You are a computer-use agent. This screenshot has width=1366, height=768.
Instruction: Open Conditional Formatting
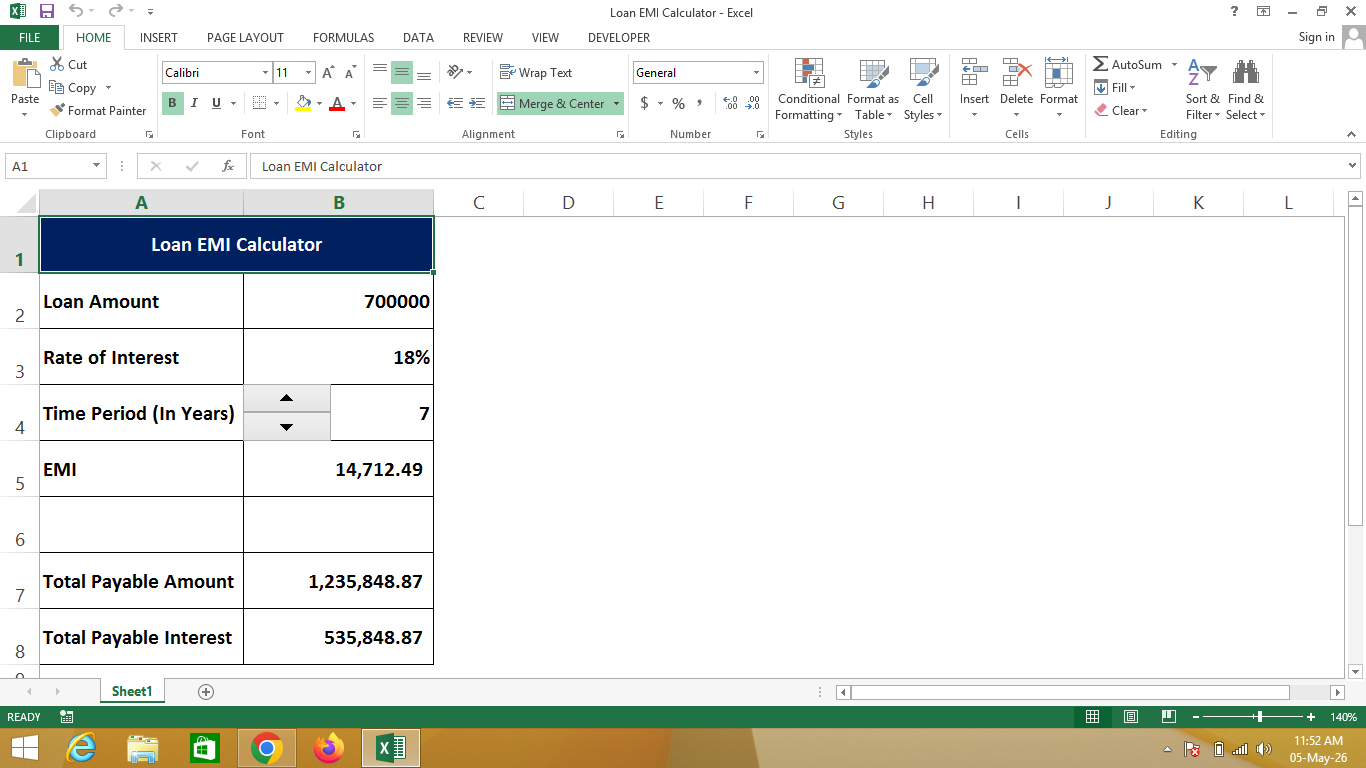pyautogui.click(x=808, y=90)
